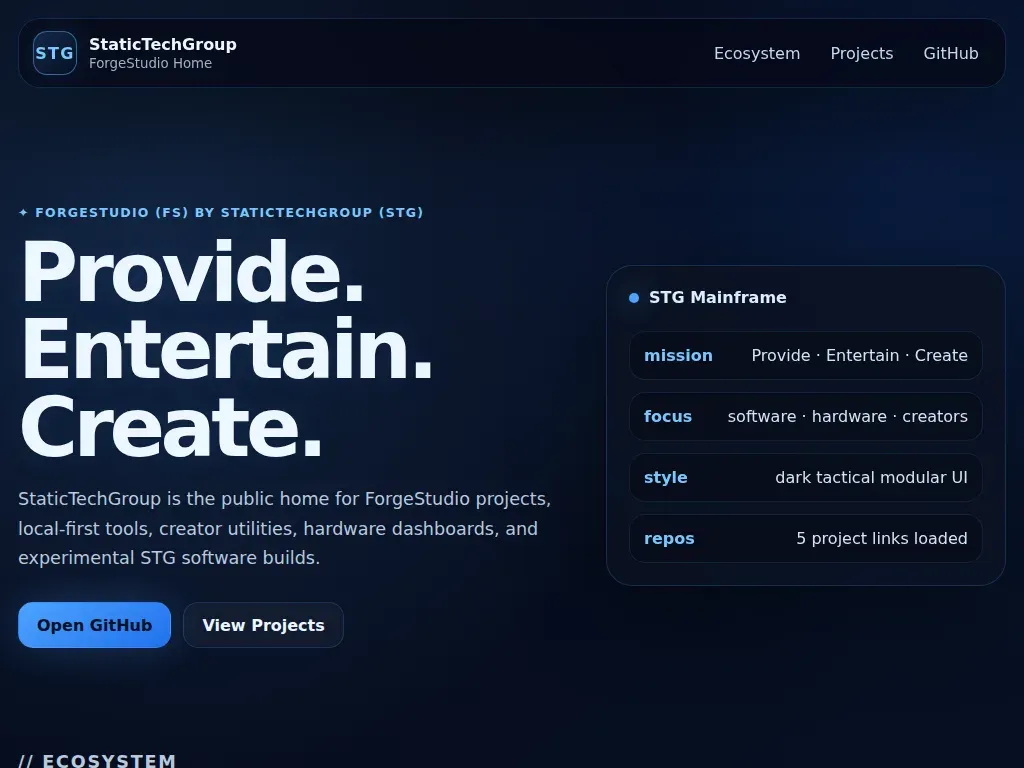Click the ForgeStudio Home subtitle
Viewport: 1024px width, 768px height.
150,63
